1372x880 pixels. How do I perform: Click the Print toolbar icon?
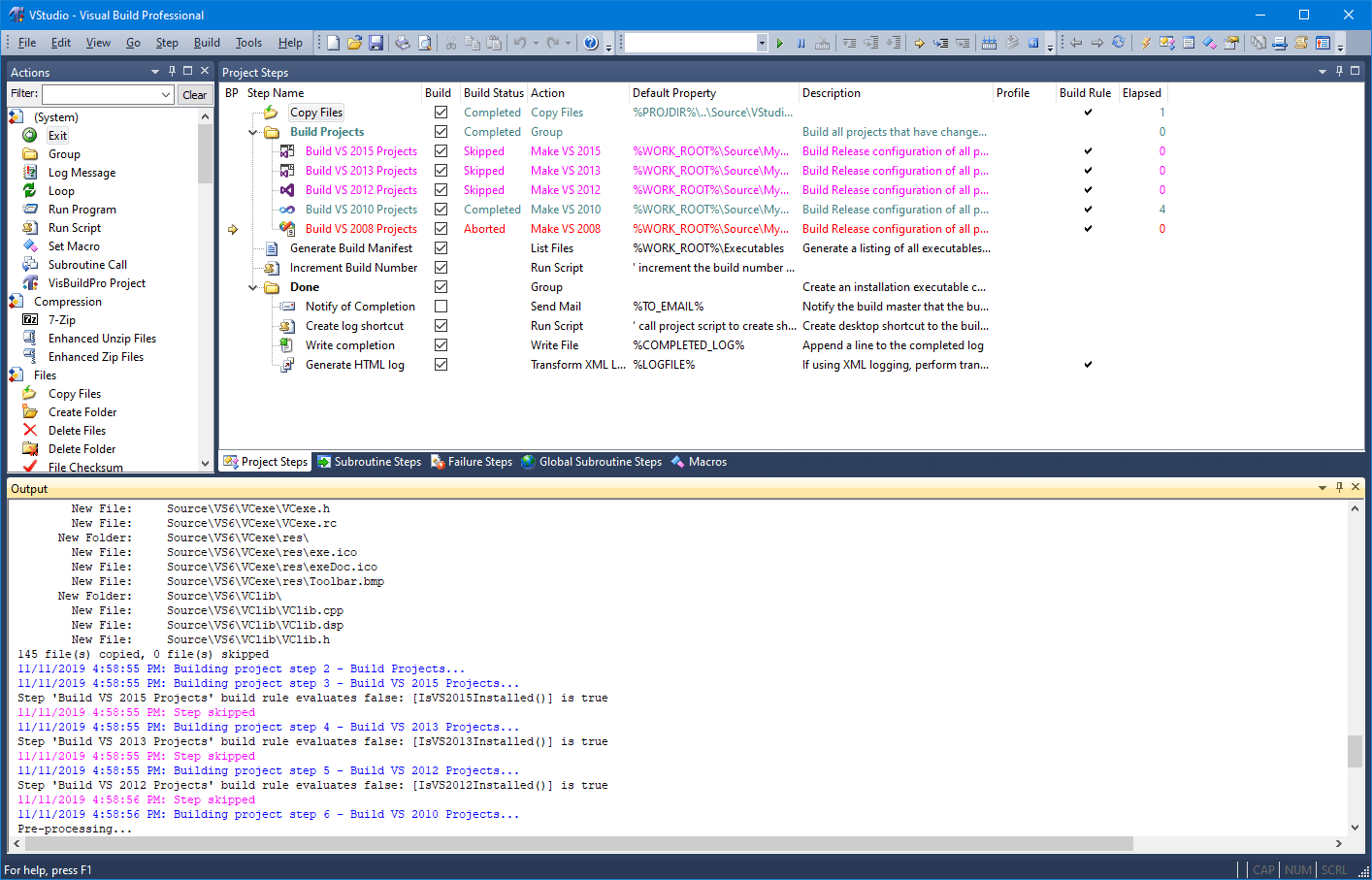click(403, 43)
